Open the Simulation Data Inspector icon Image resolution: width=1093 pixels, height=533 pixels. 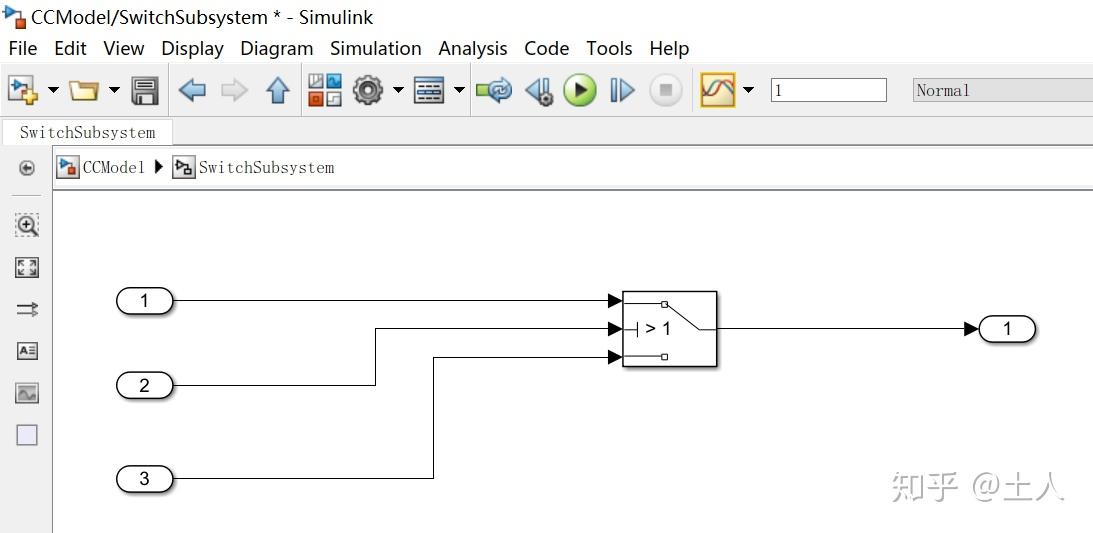(717, 90)
